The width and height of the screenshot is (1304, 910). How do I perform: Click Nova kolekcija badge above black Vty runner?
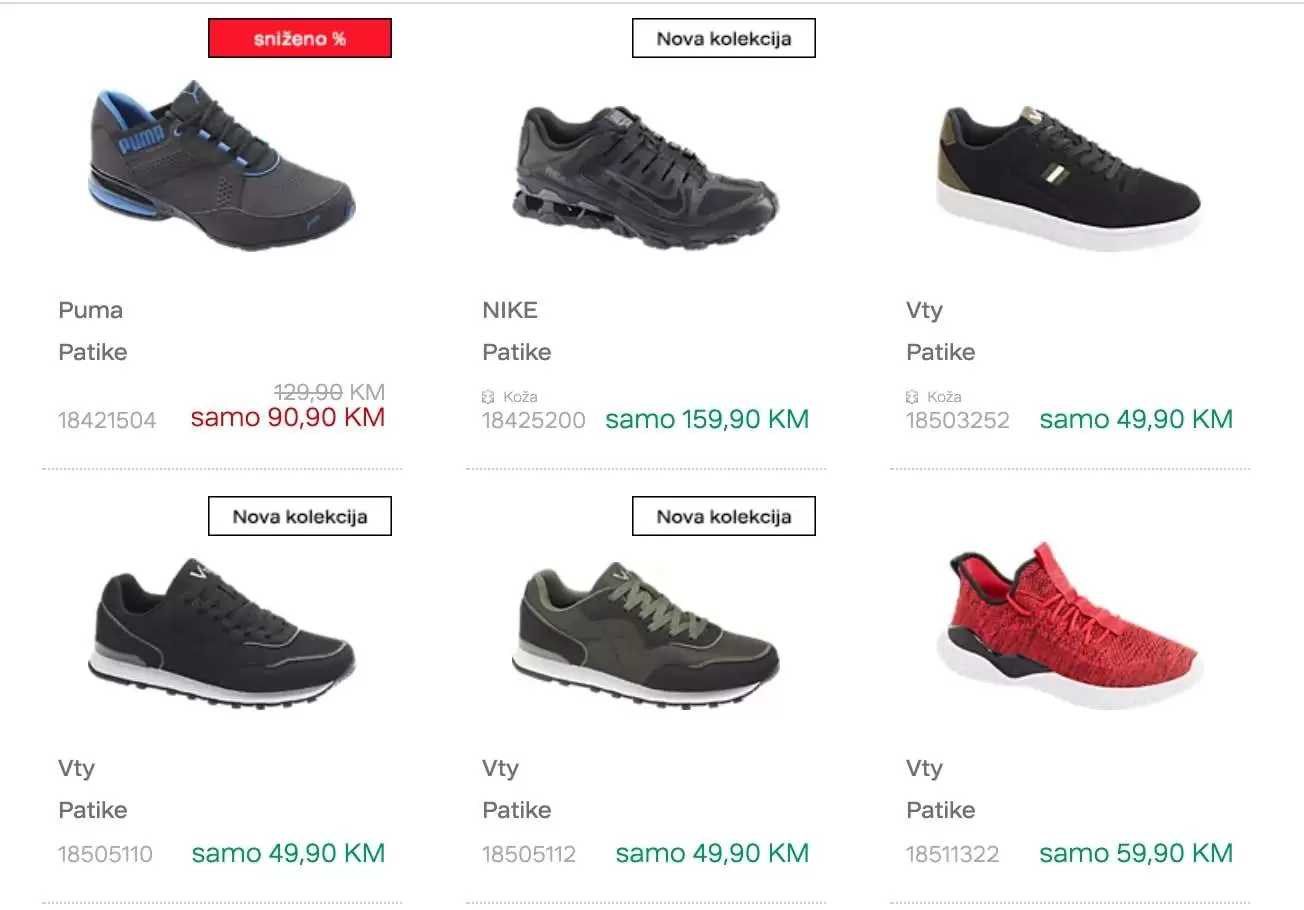pos(300,516)
